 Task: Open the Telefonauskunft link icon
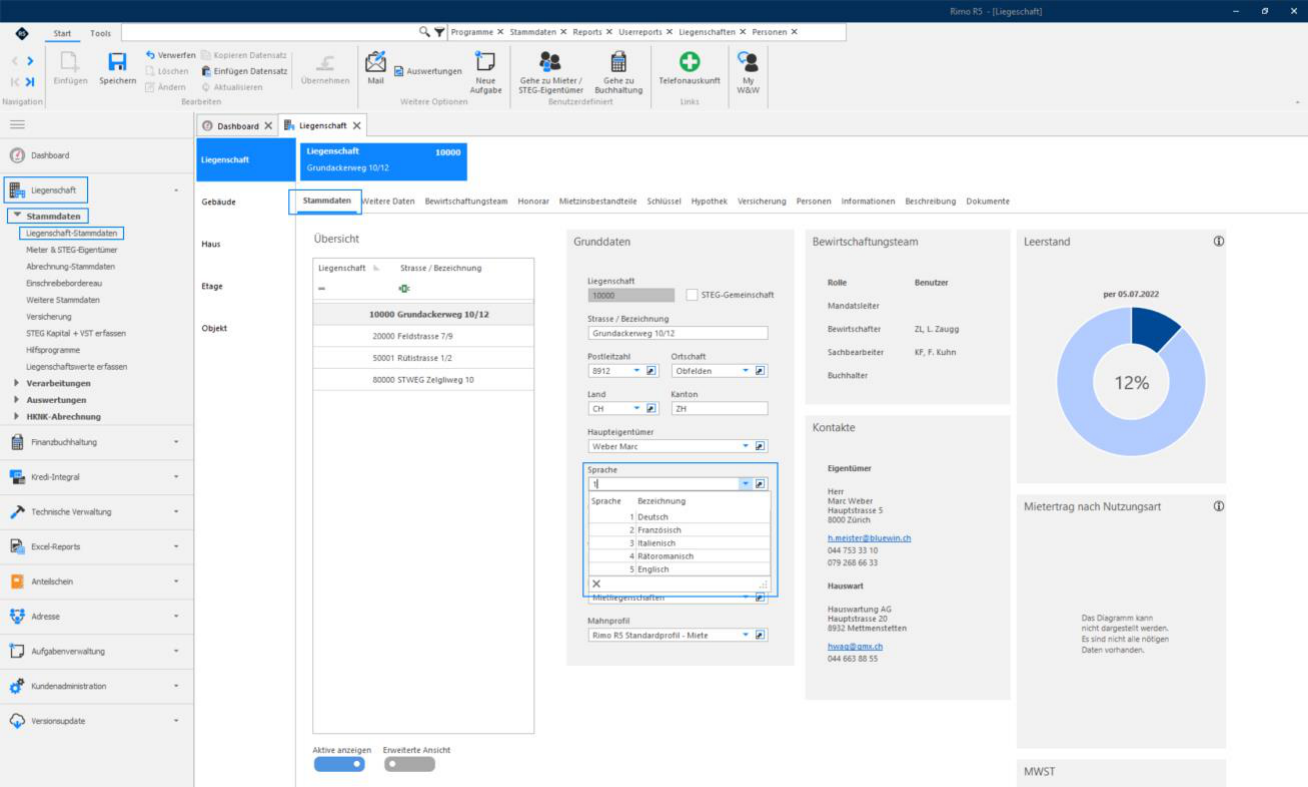coord(690,61)
